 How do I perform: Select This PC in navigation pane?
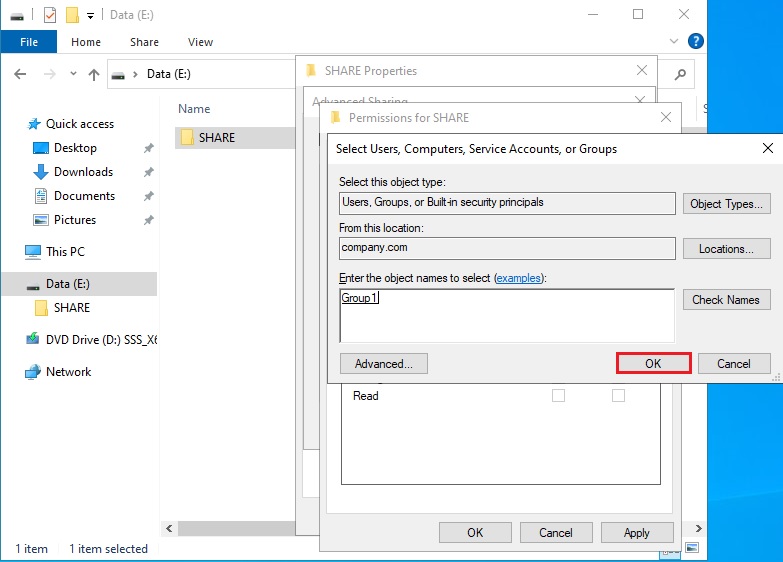(65, 251)
